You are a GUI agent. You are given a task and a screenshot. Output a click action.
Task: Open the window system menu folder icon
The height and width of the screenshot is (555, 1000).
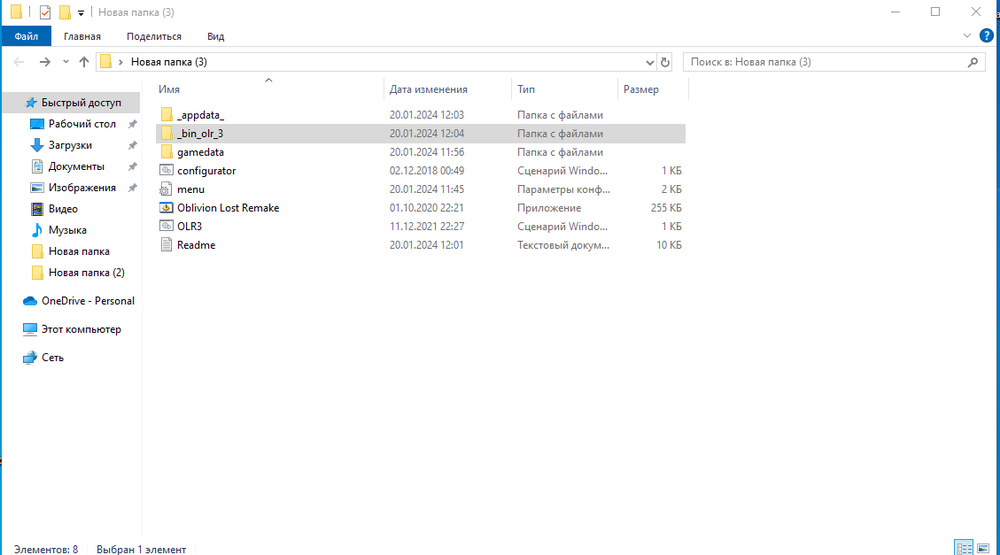coord(16,12)
